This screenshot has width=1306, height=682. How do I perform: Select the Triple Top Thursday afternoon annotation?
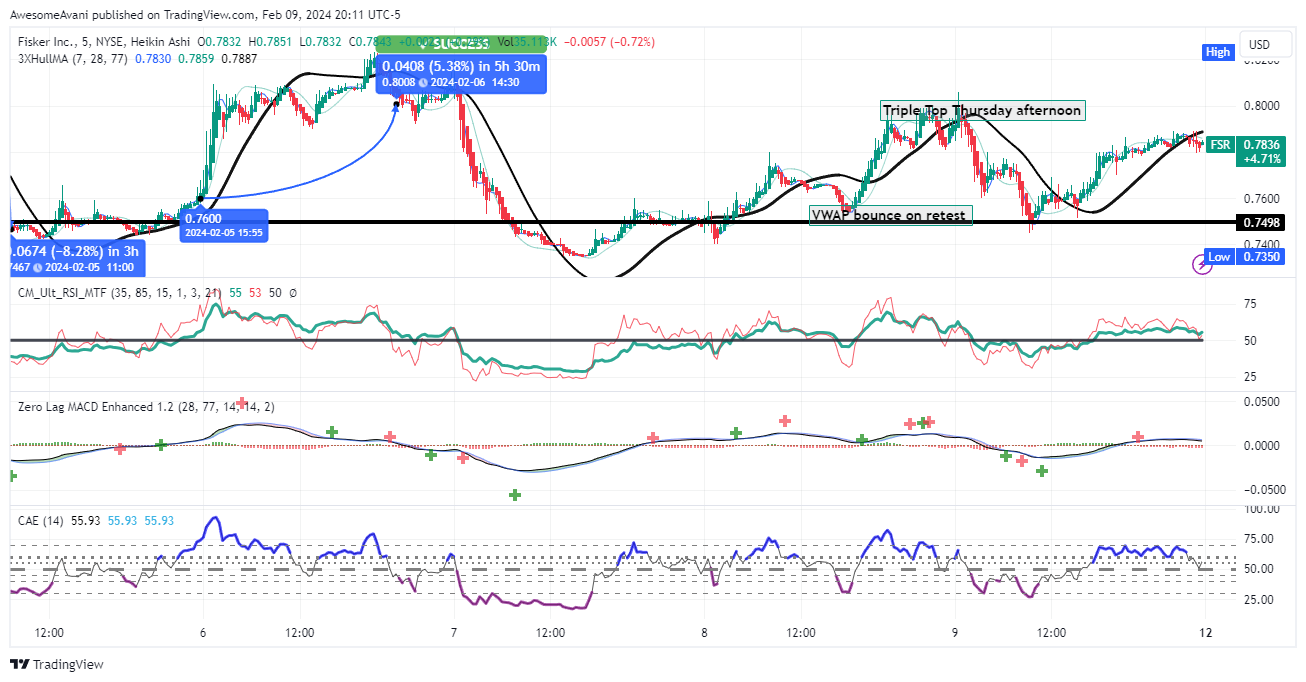pyautogui.click(x=982, y=110)
